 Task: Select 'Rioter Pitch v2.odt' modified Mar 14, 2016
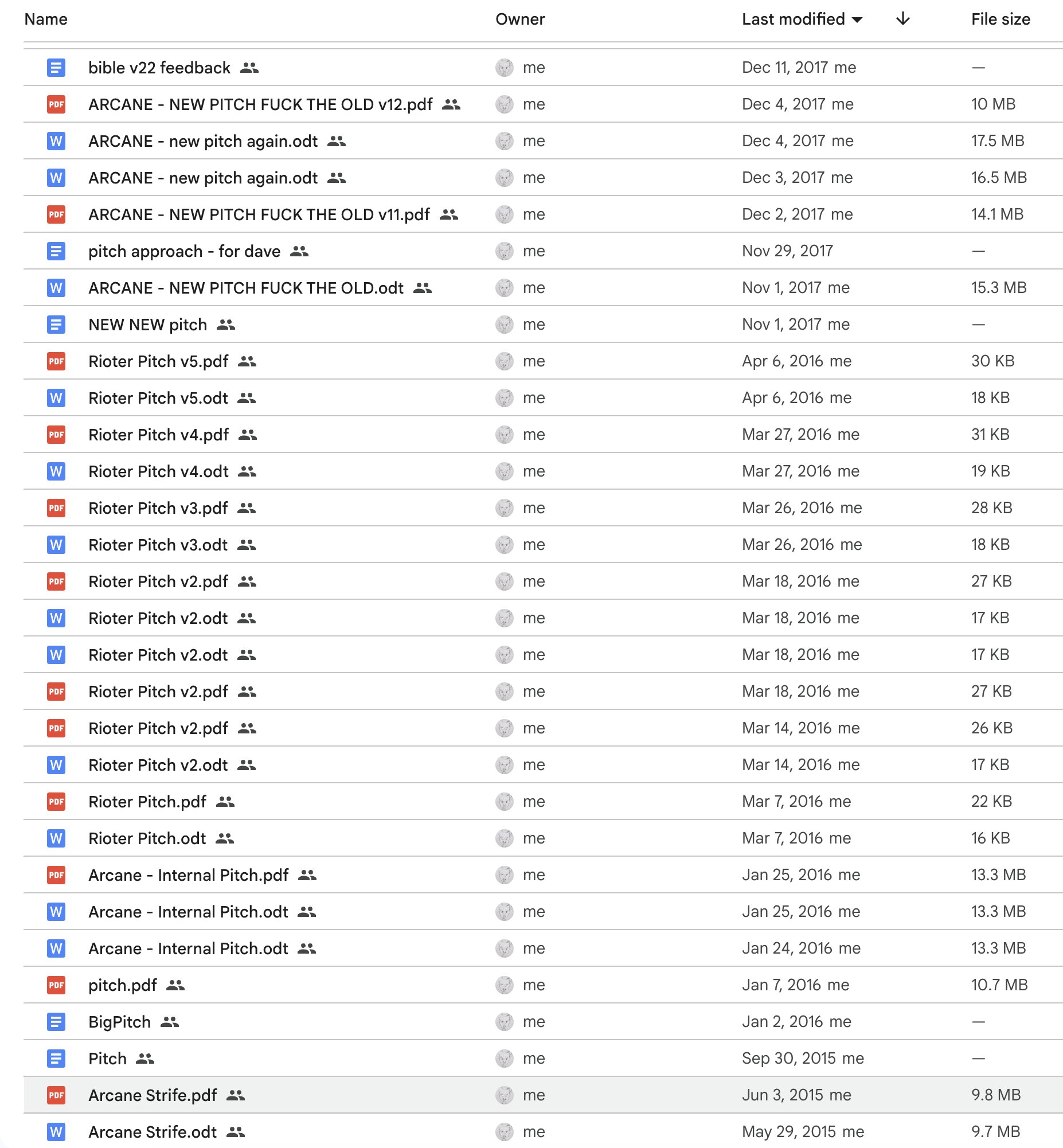tap(158, 765)
